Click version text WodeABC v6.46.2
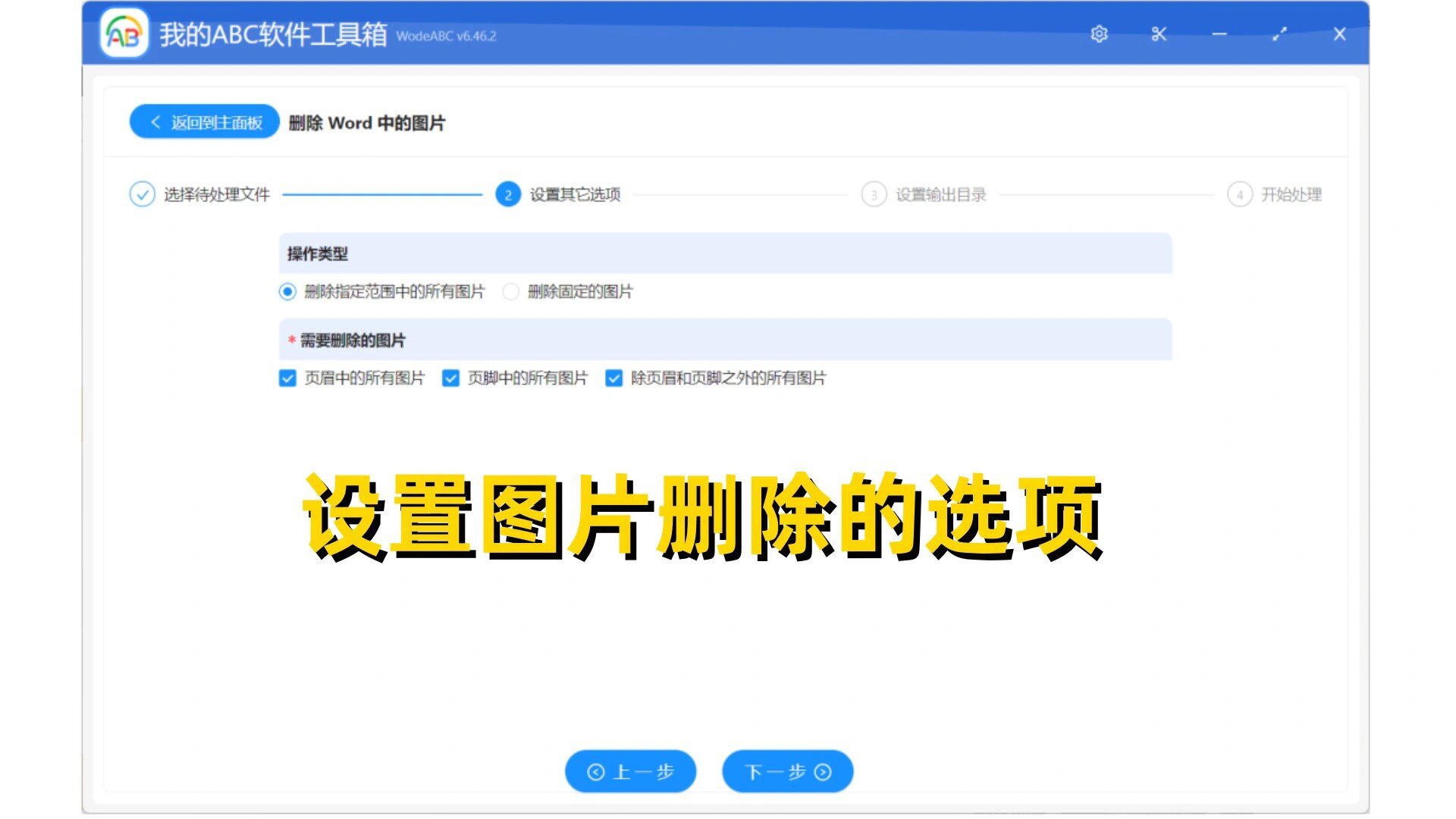Image resolution: width=1456 pixels, height=819 pixels. point(446,36)
